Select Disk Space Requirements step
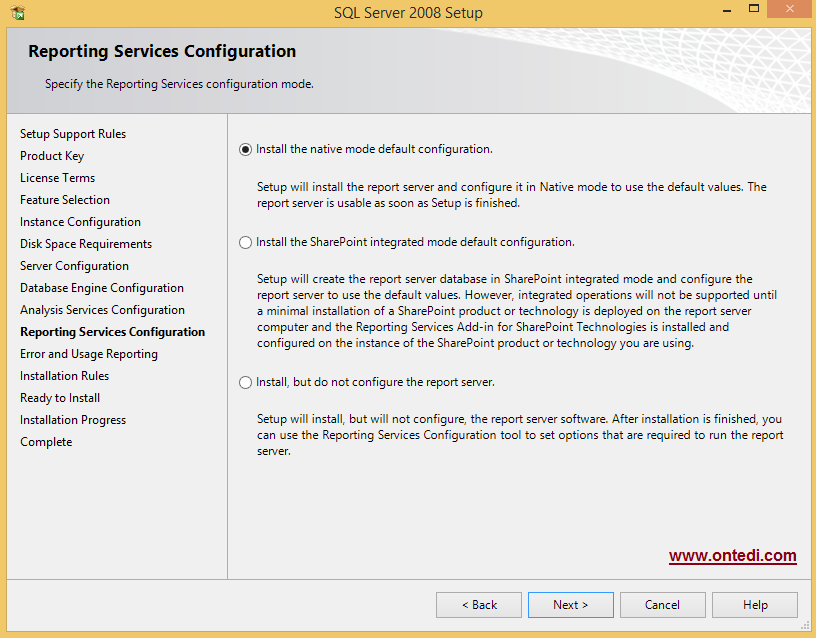This screenshot has width=816, height=638. click(x=86, y=244)
